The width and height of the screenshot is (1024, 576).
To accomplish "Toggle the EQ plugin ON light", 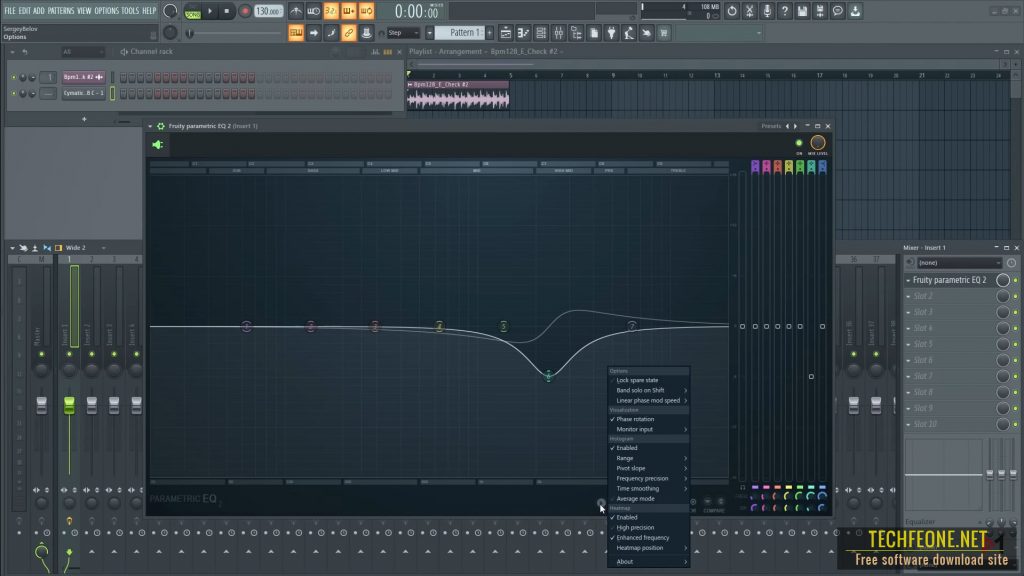I will pyautogui.click(x=799, y=143).
